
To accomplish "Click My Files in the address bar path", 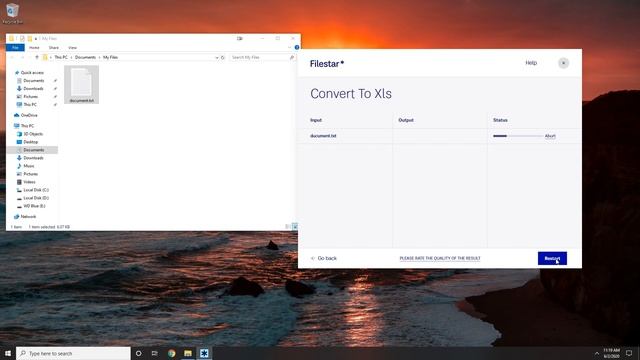I will (x=110, y=58).
